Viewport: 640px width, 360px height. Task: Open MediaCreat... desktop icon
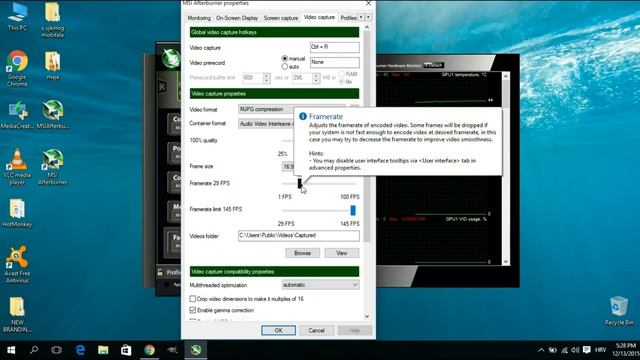point(17,114)
